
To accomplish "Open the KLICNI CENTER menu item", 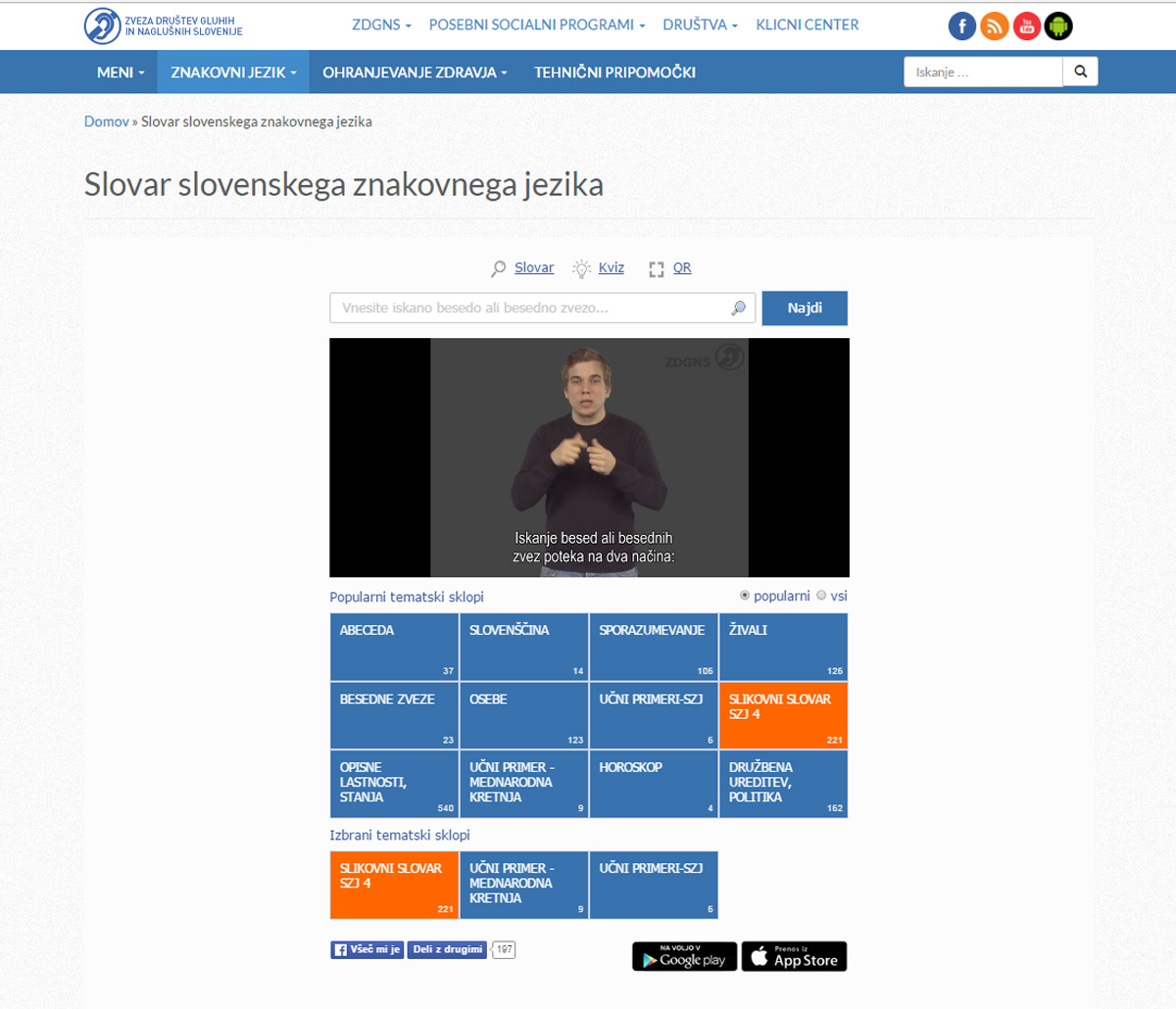I will 807,24.
